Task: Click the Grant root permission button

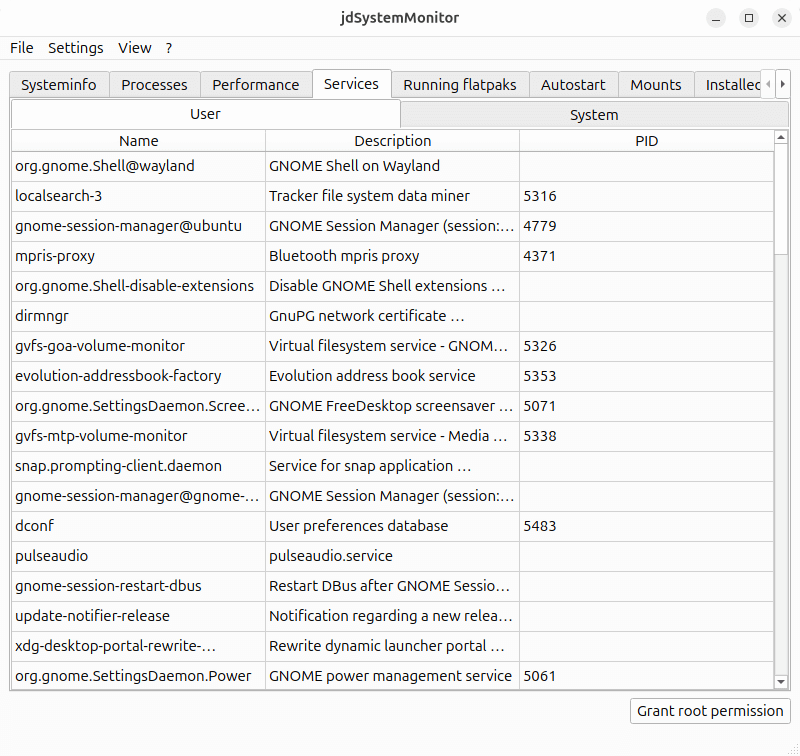Action: click(710, 711)
